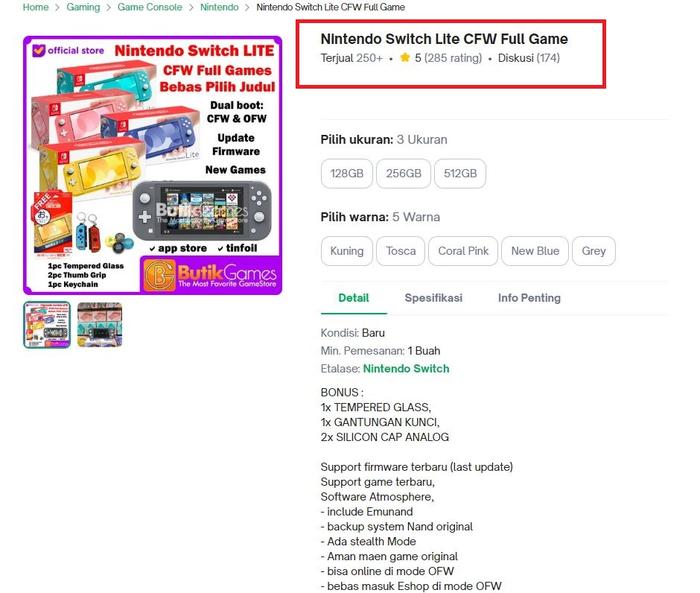700x593 pixels.
Task: Open the Gaming breadcrumb link
Action: tap(83, 7)
